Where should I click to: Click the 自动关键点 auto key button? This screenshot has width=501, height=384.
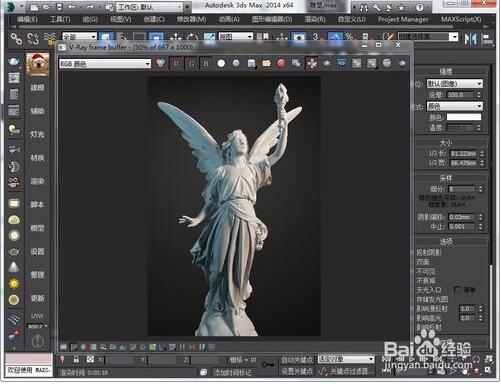pos(297,360)
